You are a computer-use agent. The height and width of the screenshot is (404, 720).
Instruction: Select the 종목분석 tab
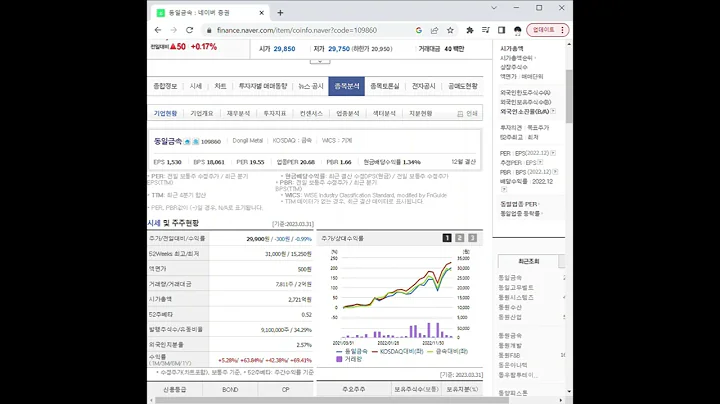click(x=347, y=86)
